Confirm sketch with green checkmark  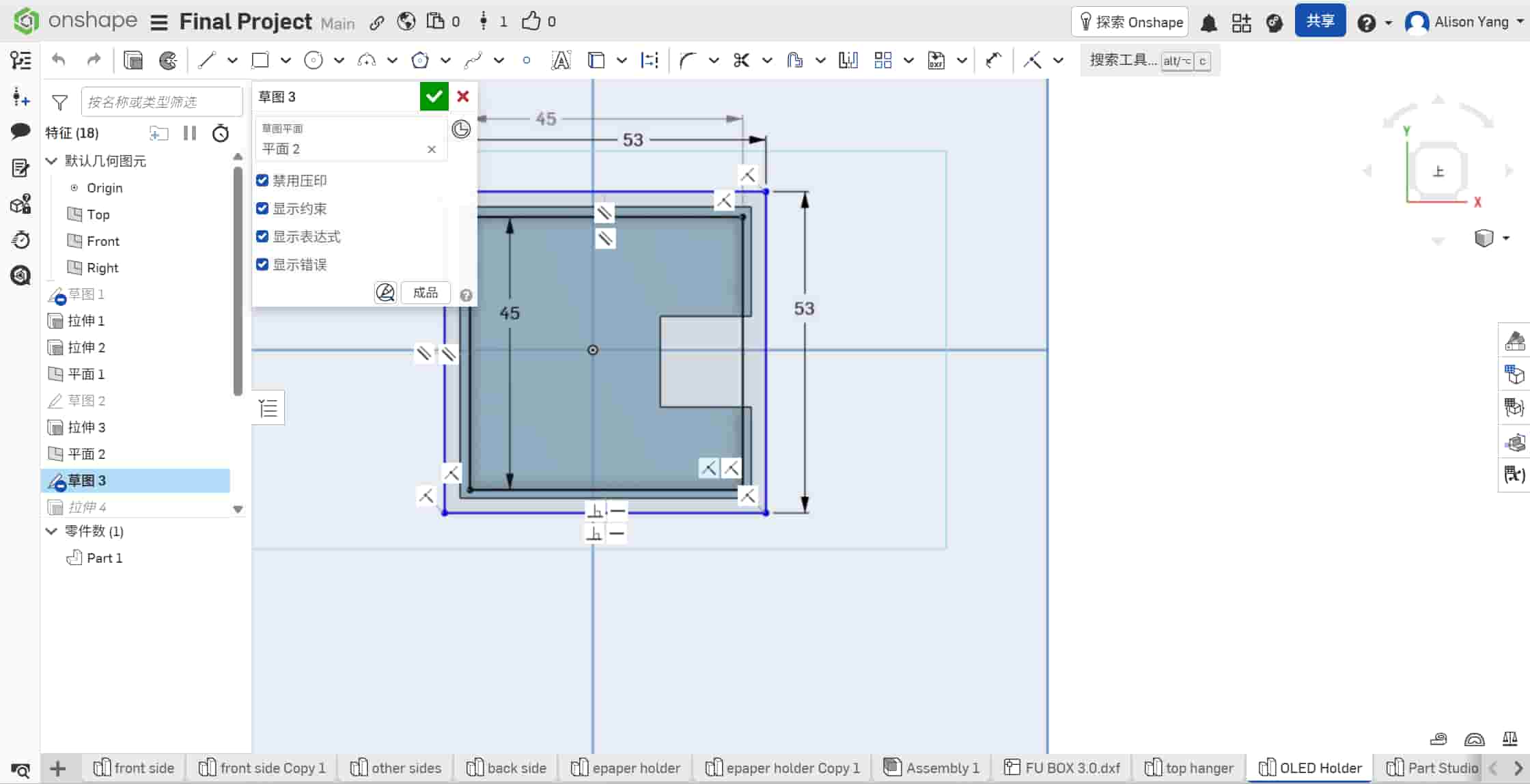tap(434, 96)
